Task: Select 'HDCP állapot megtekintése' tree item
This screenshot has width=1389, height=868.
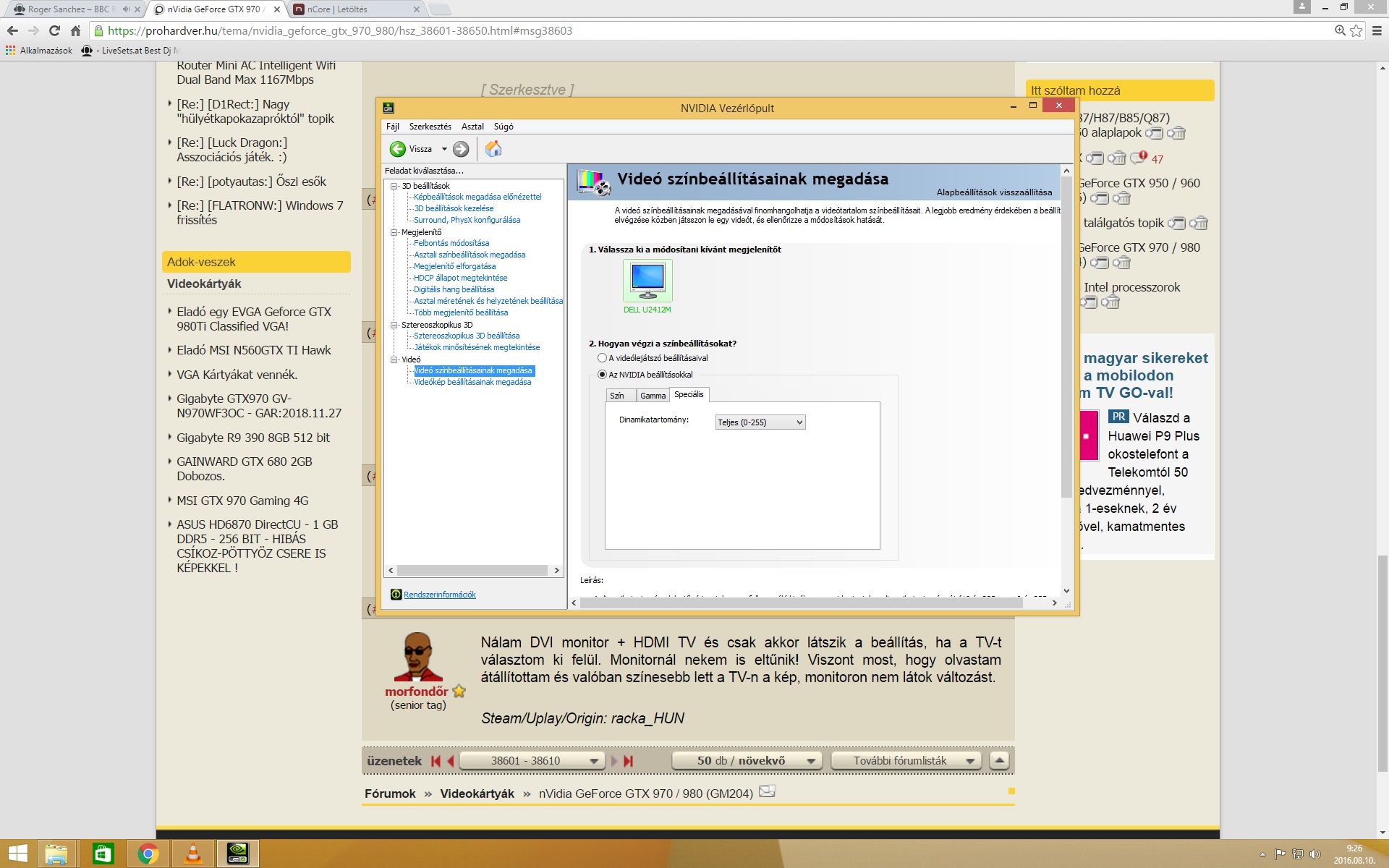Action: (461, 278)
